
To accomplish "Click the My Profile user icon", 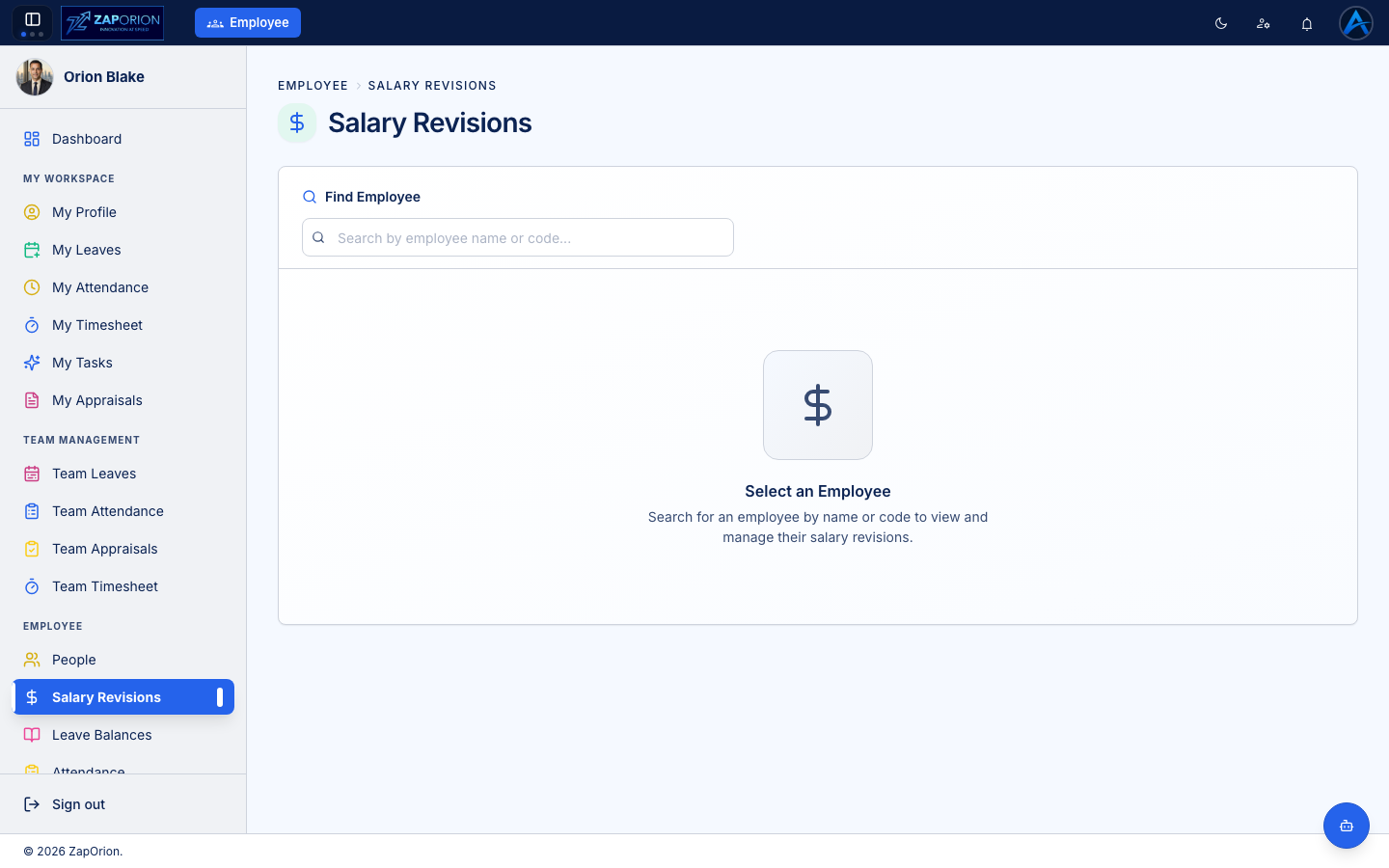I will pyautogui.click(x=32, y=212).
